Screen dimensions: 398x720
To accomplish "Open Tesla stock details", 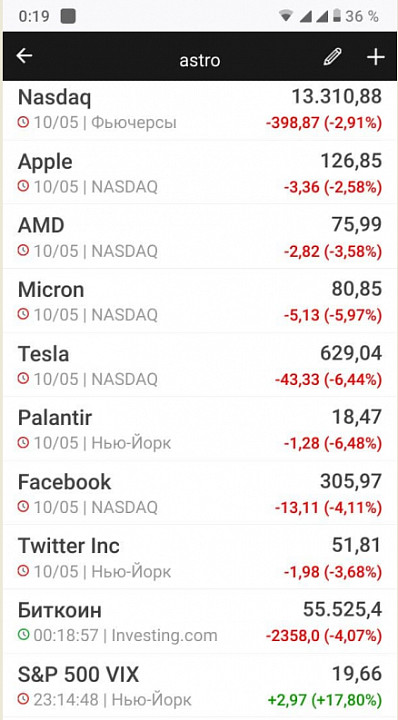I will coord(199,365).
